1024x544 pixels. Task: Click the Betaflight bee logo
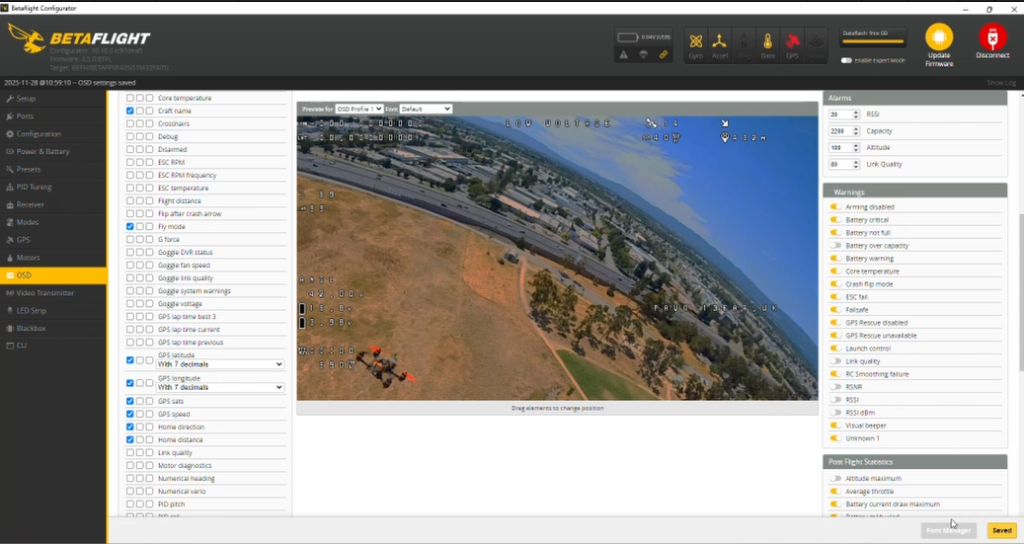point(26,39)
